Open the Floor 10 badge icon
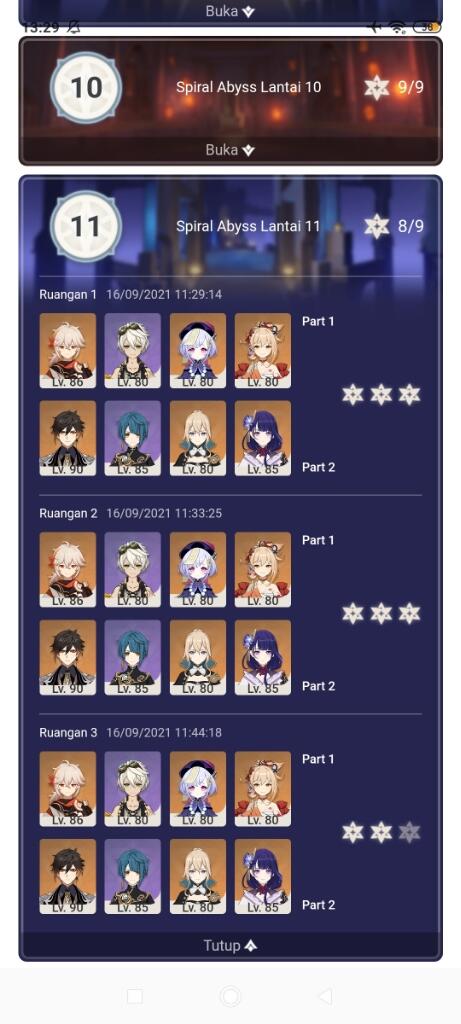This screenshot has height=1024, width=461. pos(86,88)
